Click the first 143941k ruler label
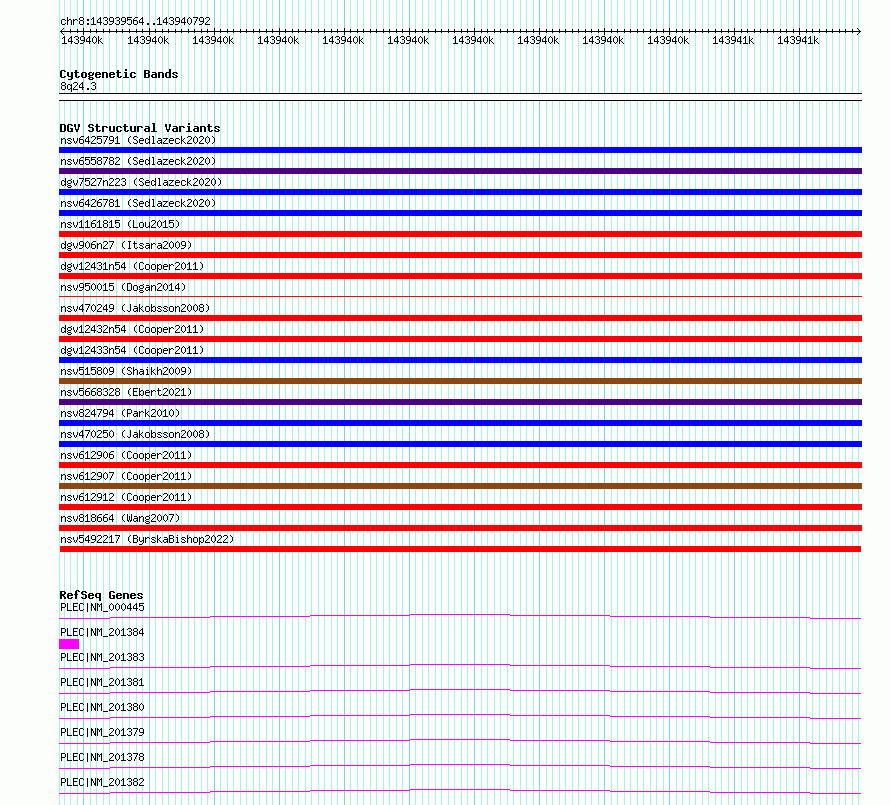The height and width of the screenshot is (805, 890). point(733,40)
